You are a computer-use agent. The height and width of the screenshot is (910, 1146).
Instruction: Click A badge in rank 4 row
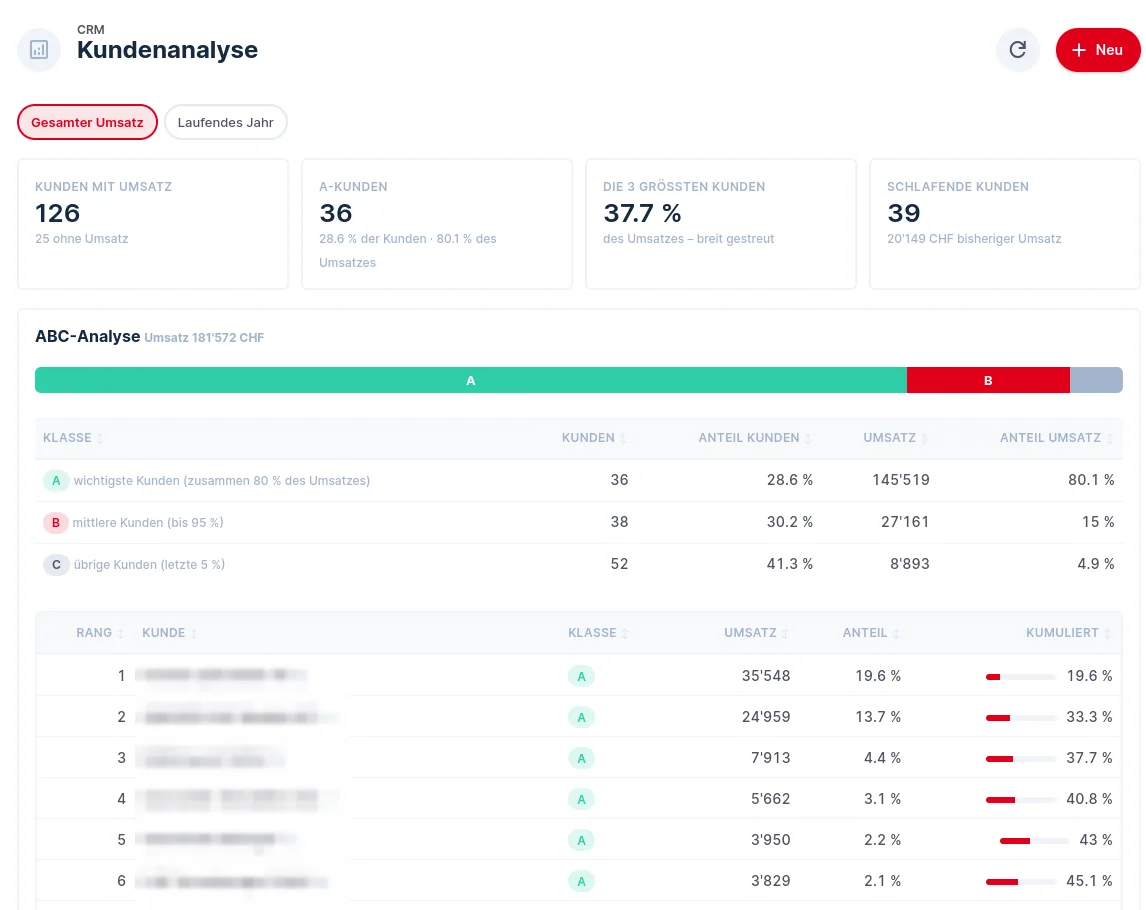[x=581, y=799]
